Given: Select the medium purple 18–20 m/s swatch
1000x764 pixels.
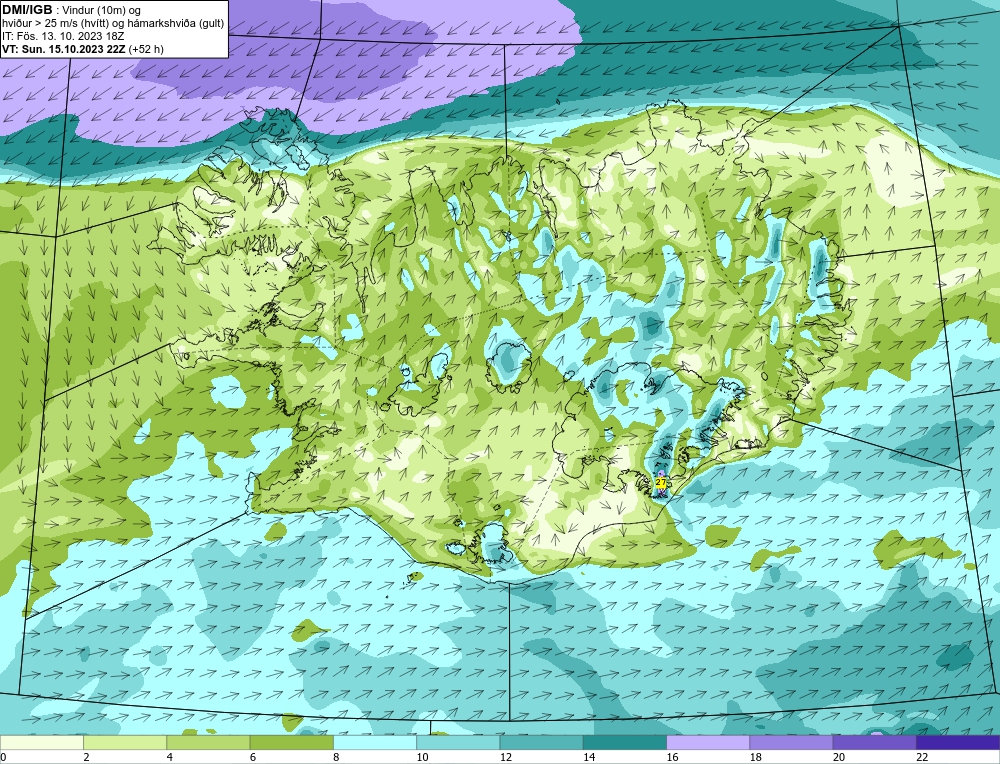Looking at the screenshot, I should pyautogui.click(x=791, y=742).
